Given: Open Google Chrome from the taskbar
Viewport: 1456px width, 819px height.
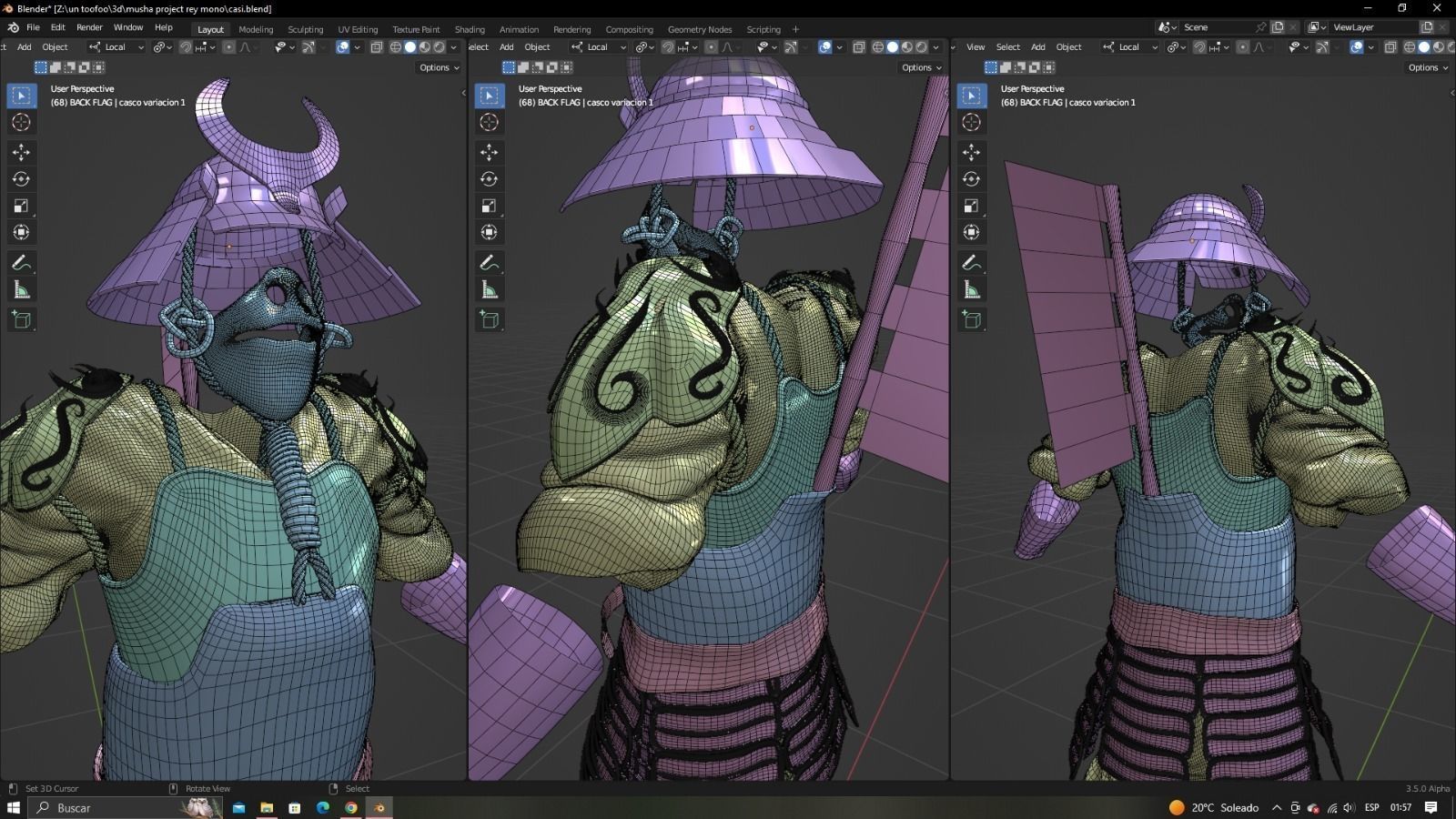Looking at the screenshot, I should pos(350,807).
